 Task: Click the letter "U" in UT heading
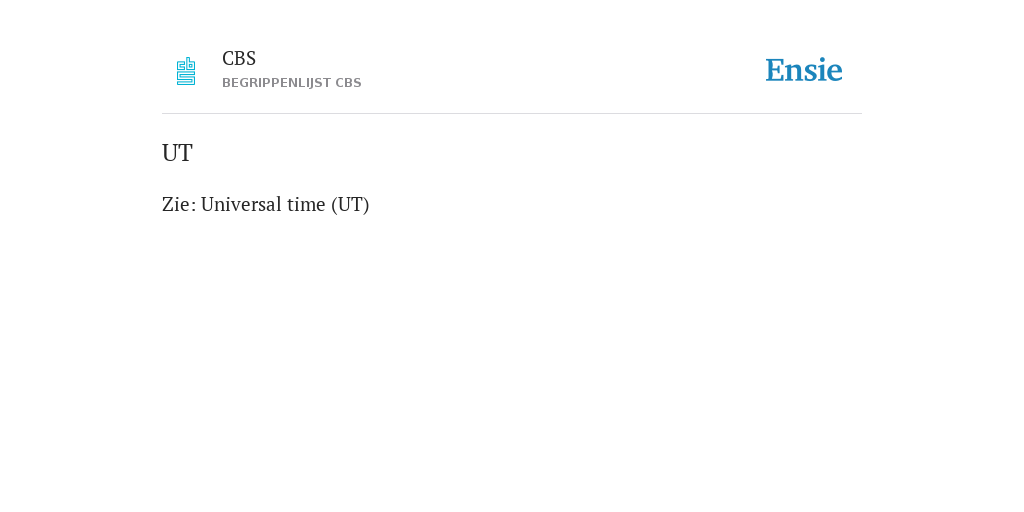pos(169,153)
